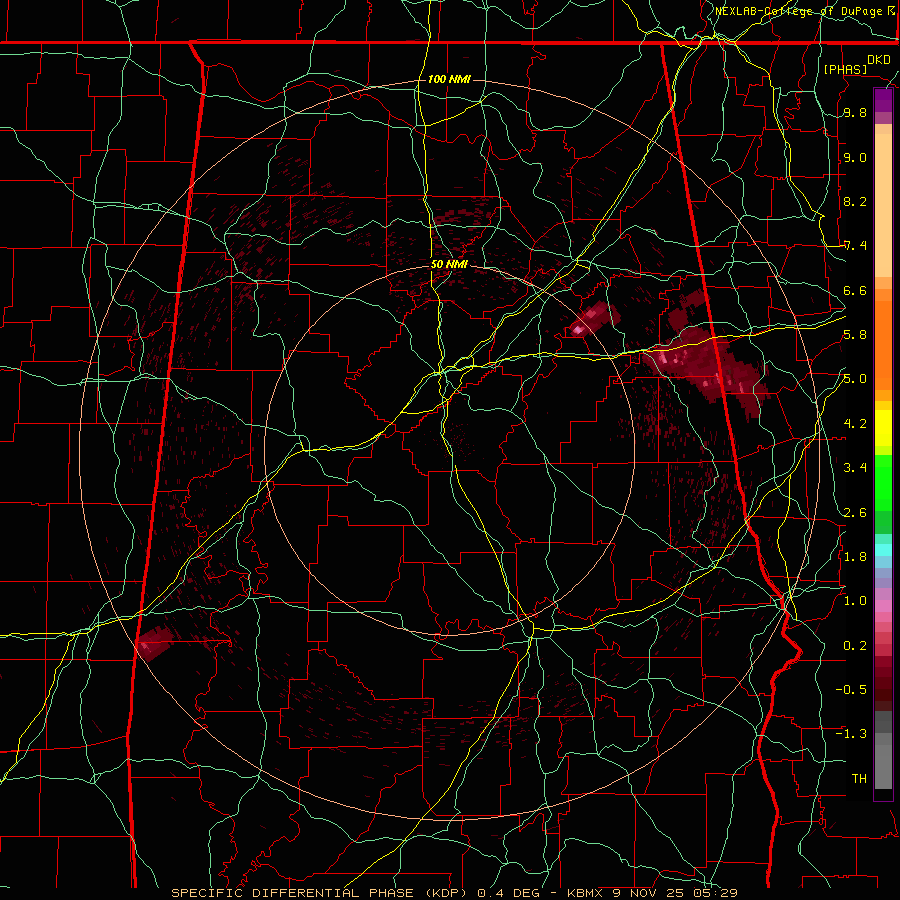Click the -0.5 value on the color scale
Viewport: 900px width, 900px height.
(x=851, y=689)
